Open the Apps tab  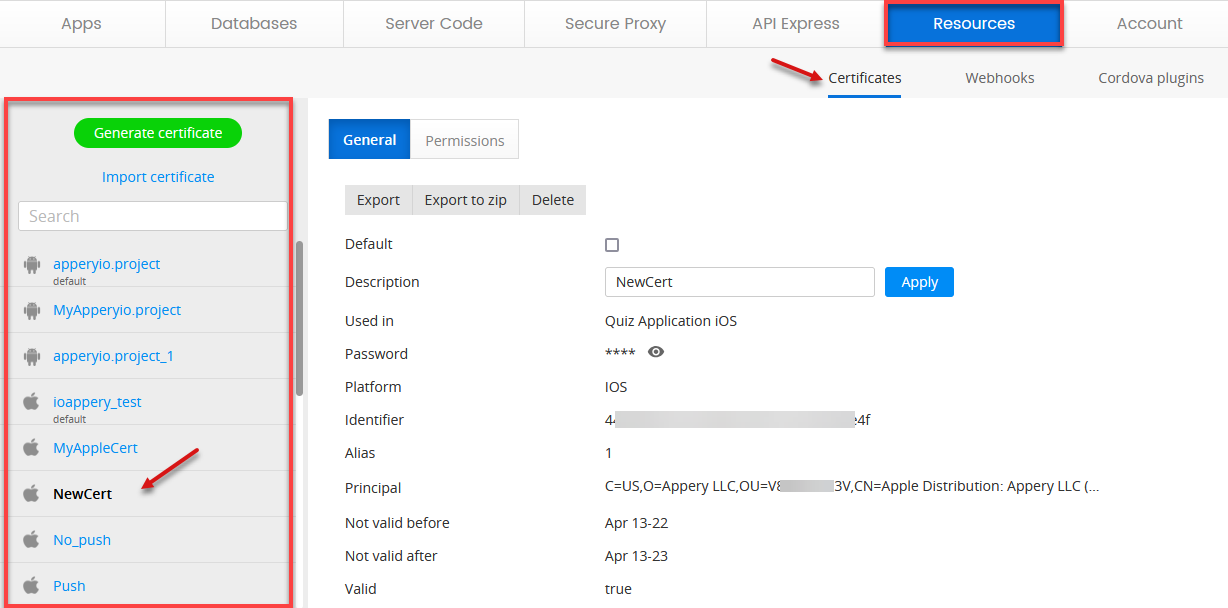(81, 24)
